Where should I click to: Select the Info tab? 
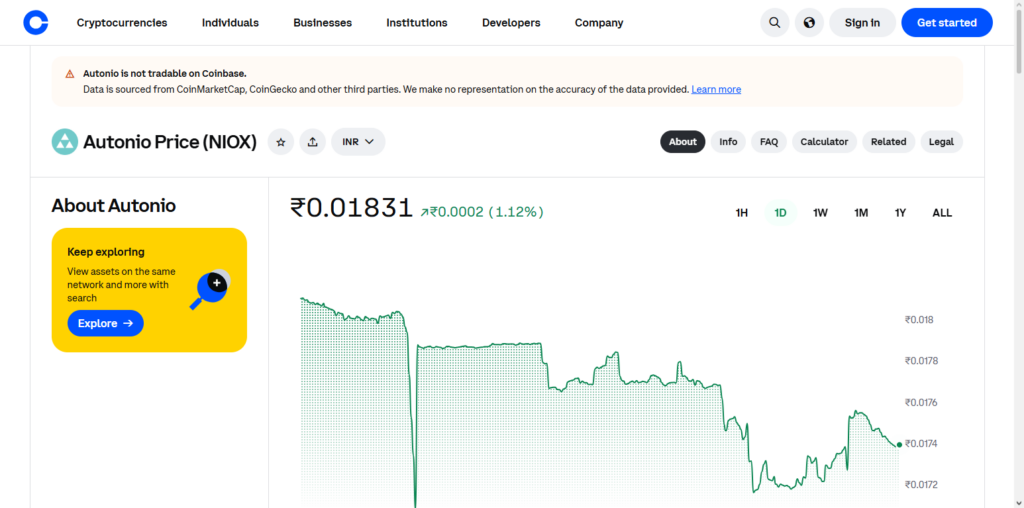(x=728, y=142)
